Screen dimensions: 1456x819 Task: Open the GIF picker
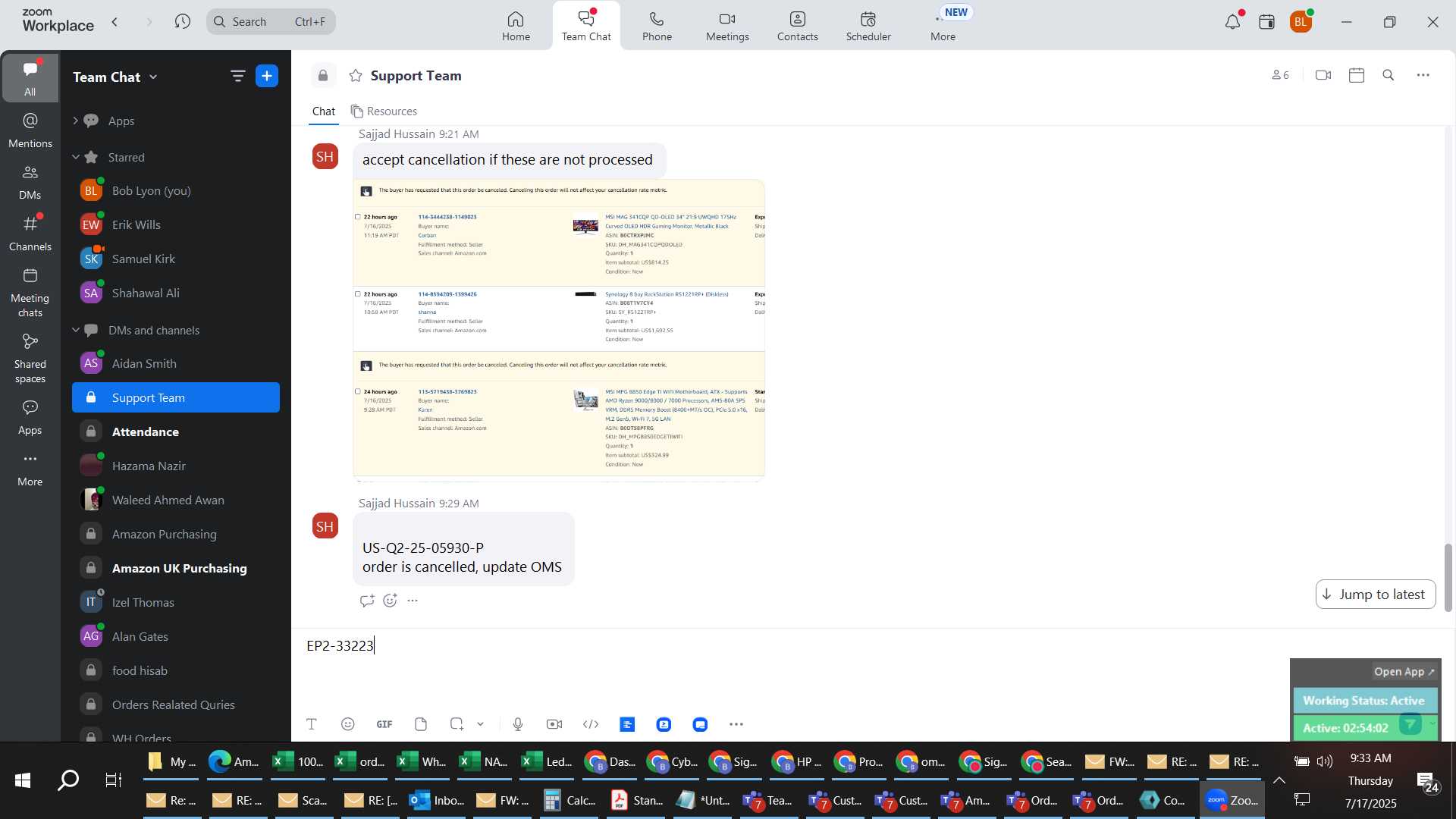tap(384, 724)
